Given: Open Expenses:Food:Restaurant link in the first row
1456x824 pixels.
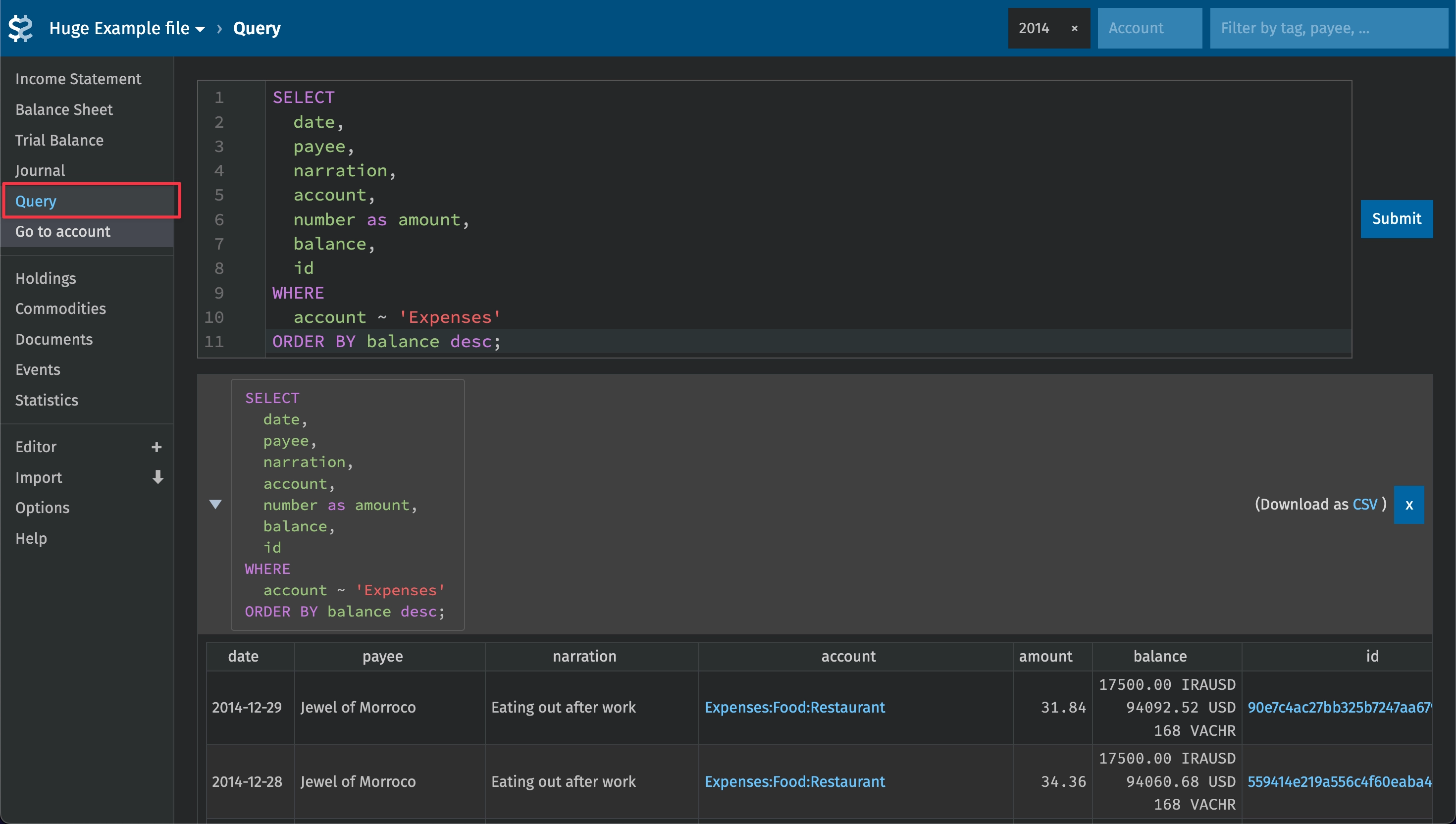Looking at the screenshot, I should click(x=794, y=708).
